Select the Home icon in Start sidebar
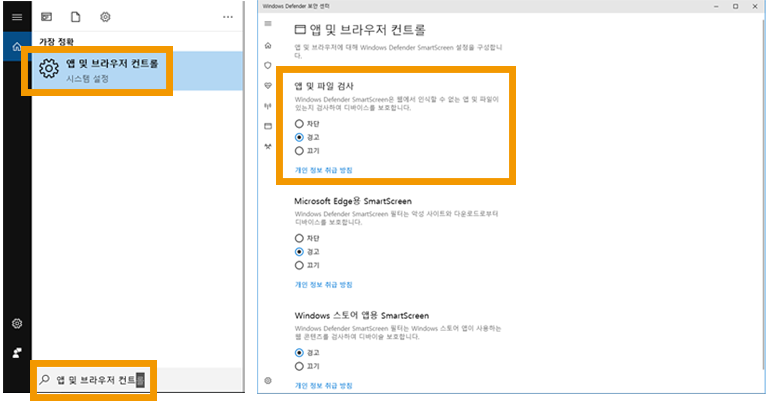Viewport: 770px width, 401px height. pos(17,47)
